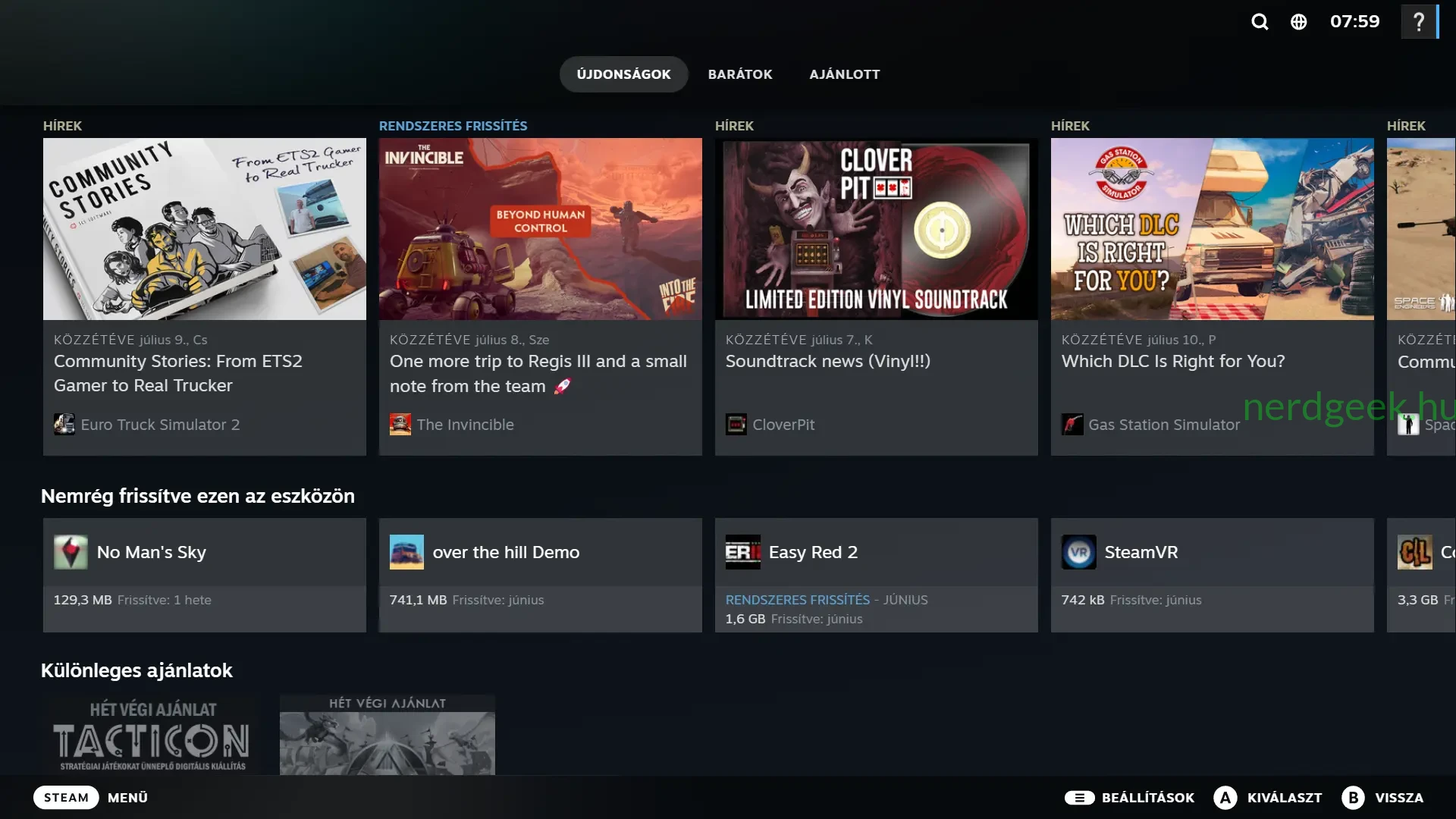
Task: Click the Nemrég frissítve ezen az eszközön heading
Action: (x=198, y=496)
